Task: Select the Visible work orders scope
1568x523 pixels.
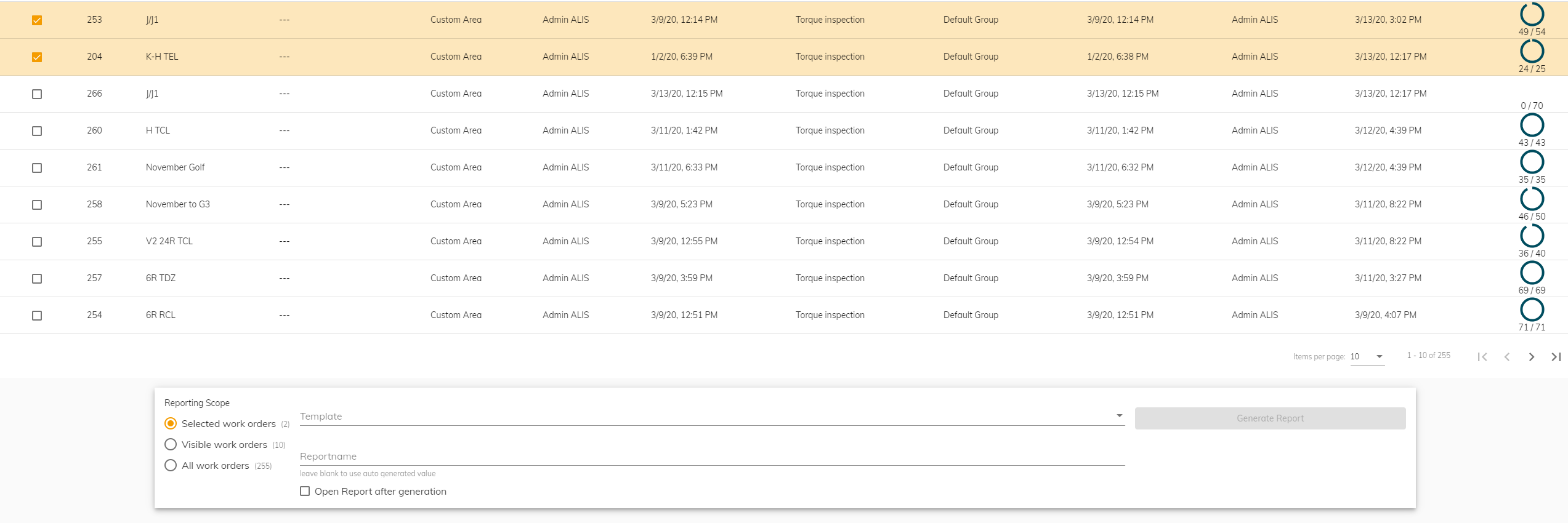Action: click(171, 444)
